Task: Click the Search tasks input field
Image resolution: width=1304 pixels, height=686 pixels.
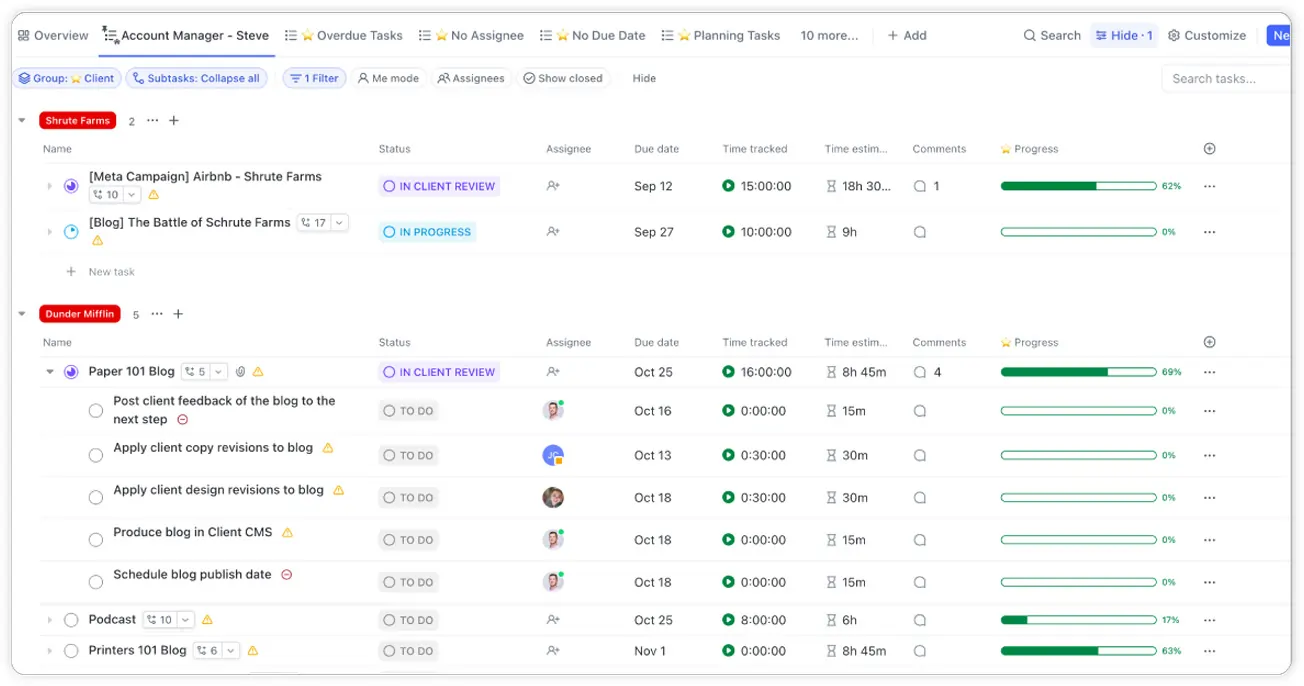Action: pyautogui.click(x=1227, y=78)
